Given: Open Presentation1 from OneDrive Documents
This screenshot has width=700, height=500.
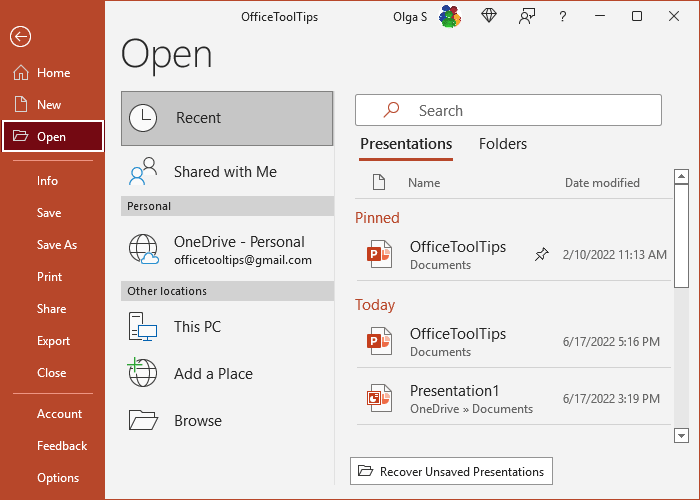Looking at the screenshot, I should [514, 398].
